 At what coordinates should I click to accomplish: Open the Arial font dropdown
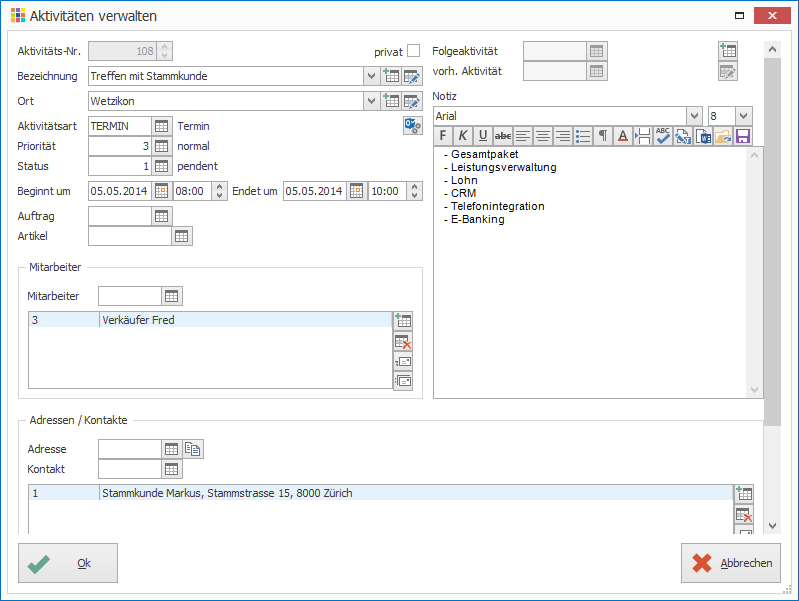(694, 116)
